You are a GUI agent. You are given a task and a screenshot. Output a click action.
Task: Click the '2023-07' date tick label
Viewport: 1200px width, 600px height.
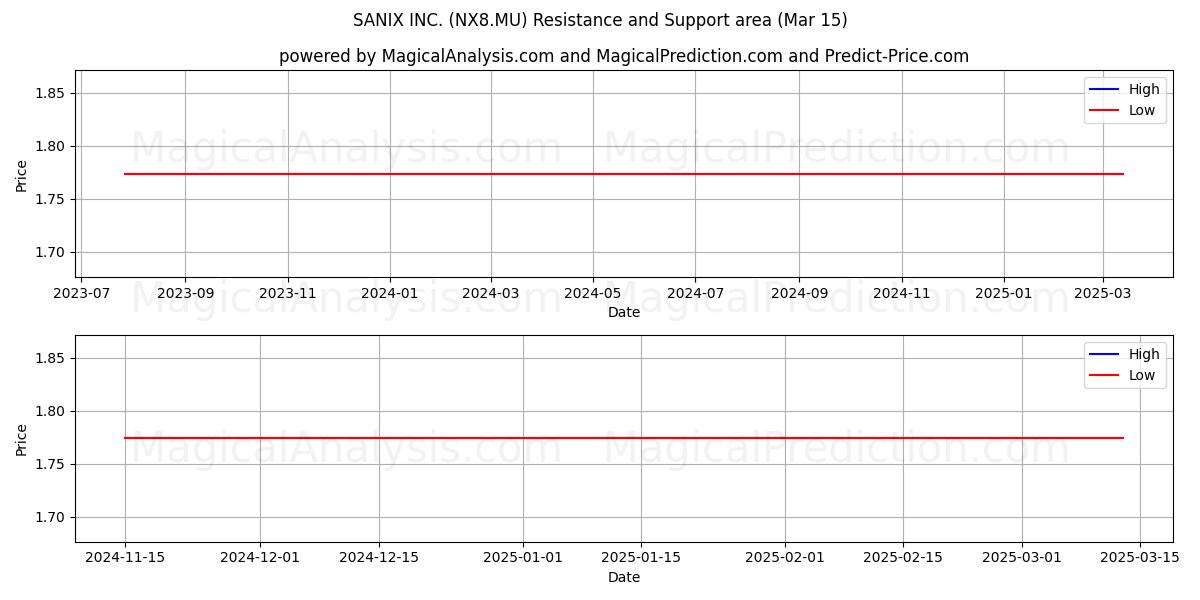(x=81, y=293)
